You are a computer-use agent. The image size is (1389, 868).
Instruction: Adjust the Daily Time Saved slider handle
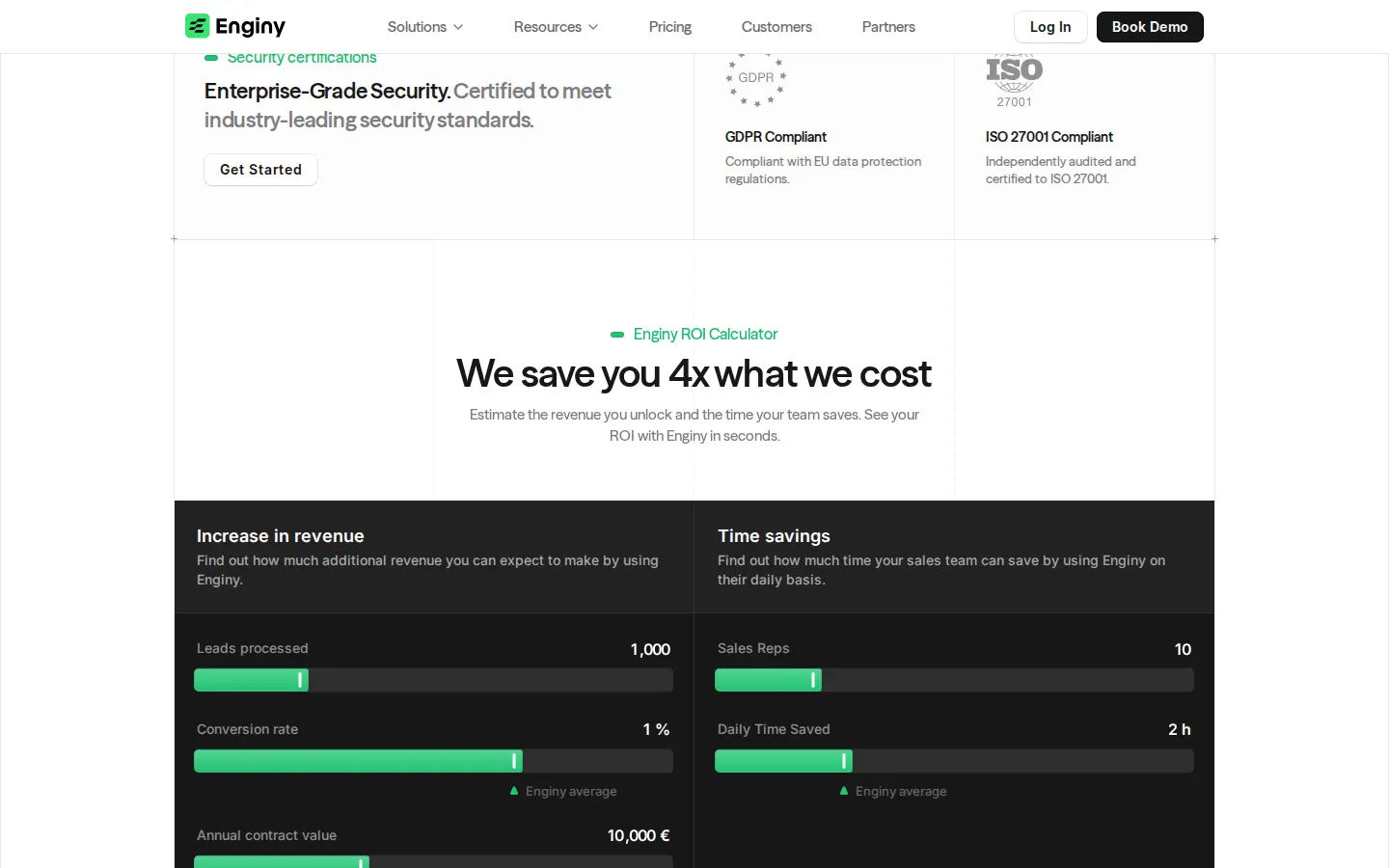pos(844,761)
